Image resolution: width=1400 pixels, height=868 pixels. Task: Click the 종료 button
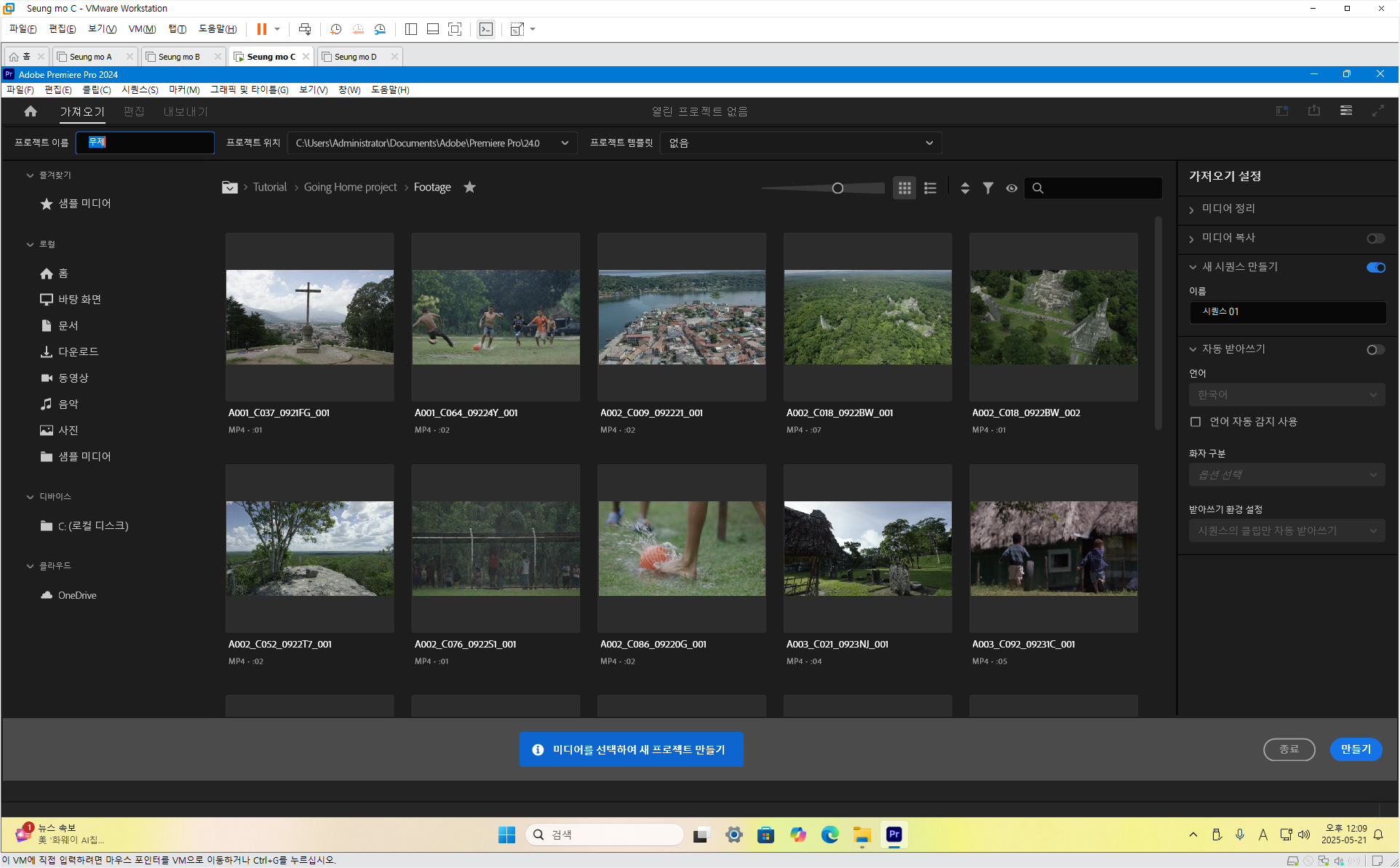1289,749
